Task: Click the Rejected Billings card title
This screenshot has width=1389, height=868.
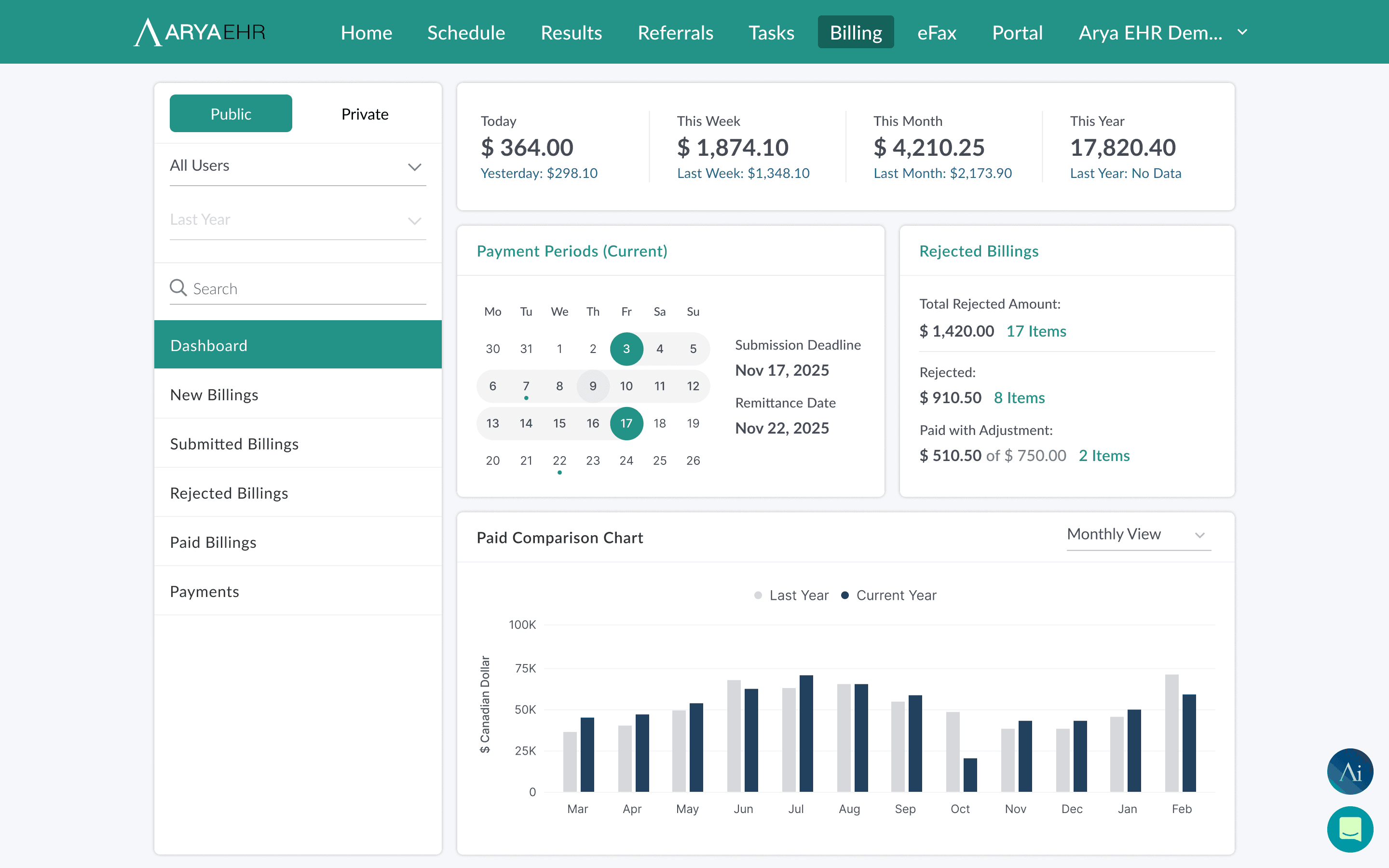Action: 979,251
